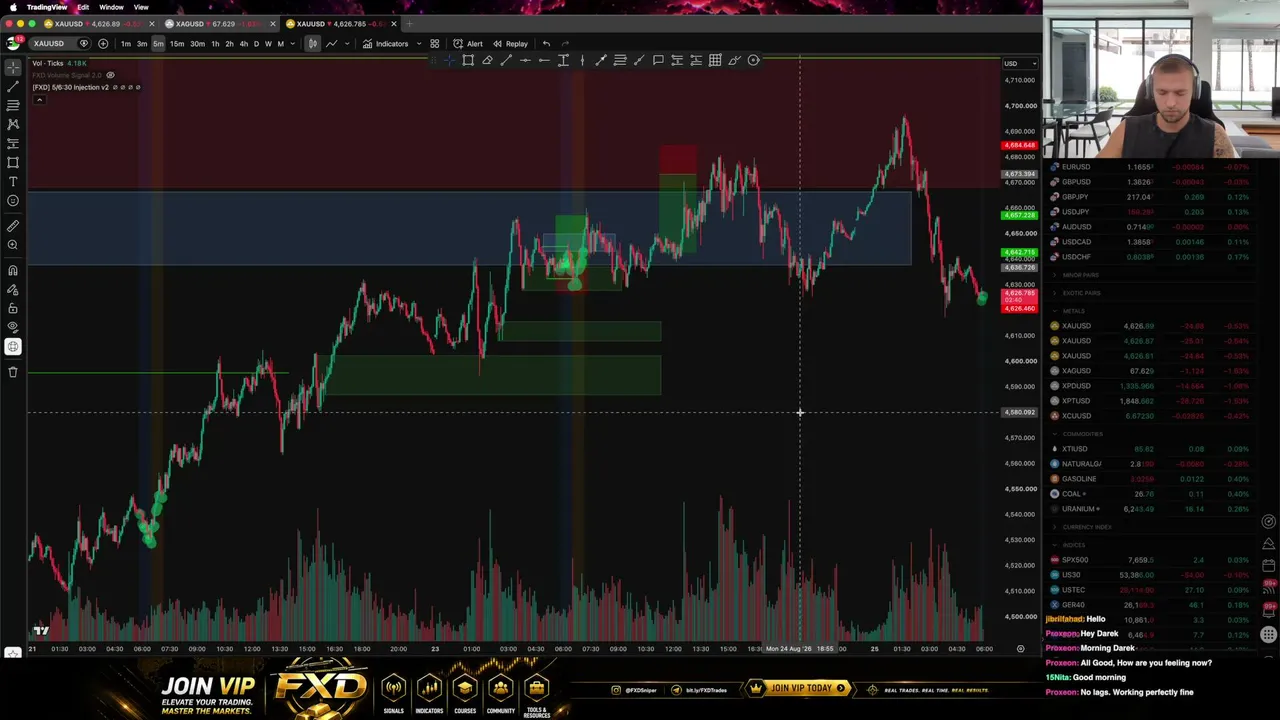Click the trash remove objects icon

coord(13,372)
